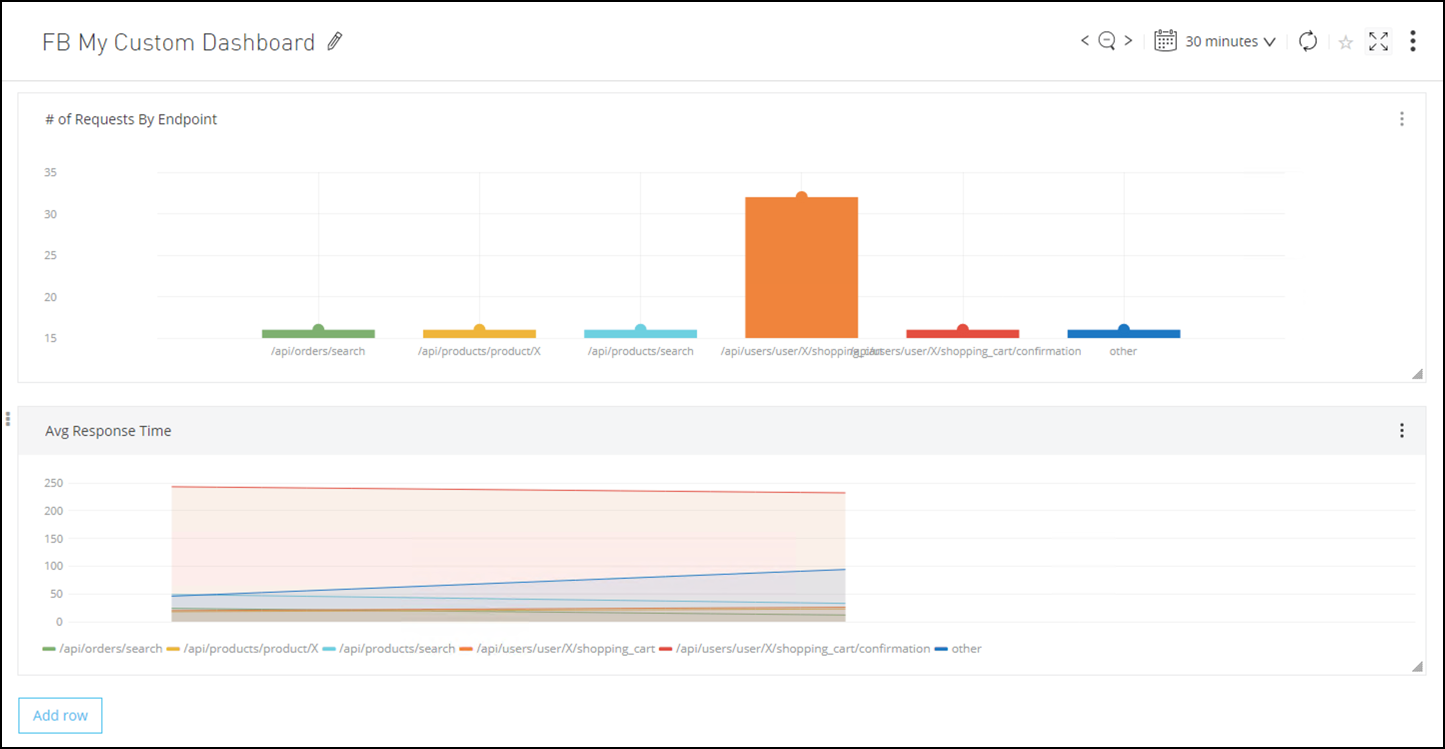Toggle /api/products/product/X legend entry
The image size is (1445, 749).
click(242, 649)
